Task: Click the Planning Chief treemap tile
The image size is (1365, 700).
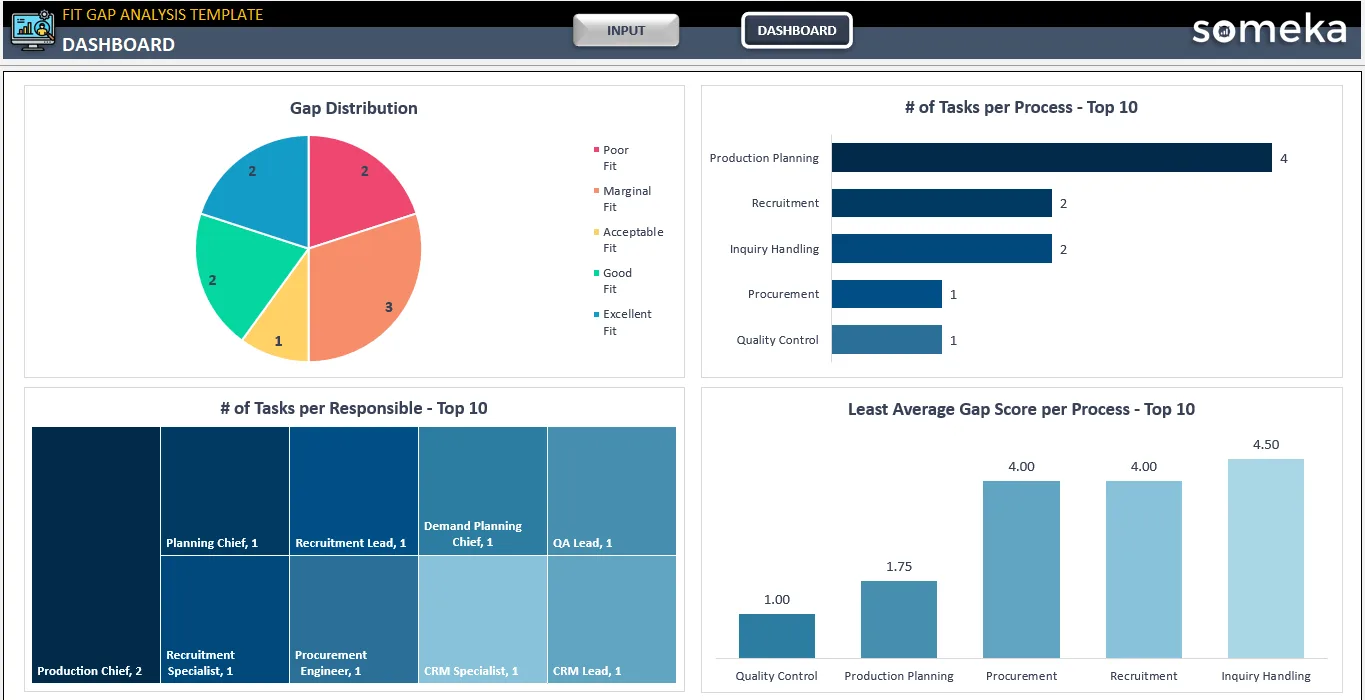Action: (225, 491)
